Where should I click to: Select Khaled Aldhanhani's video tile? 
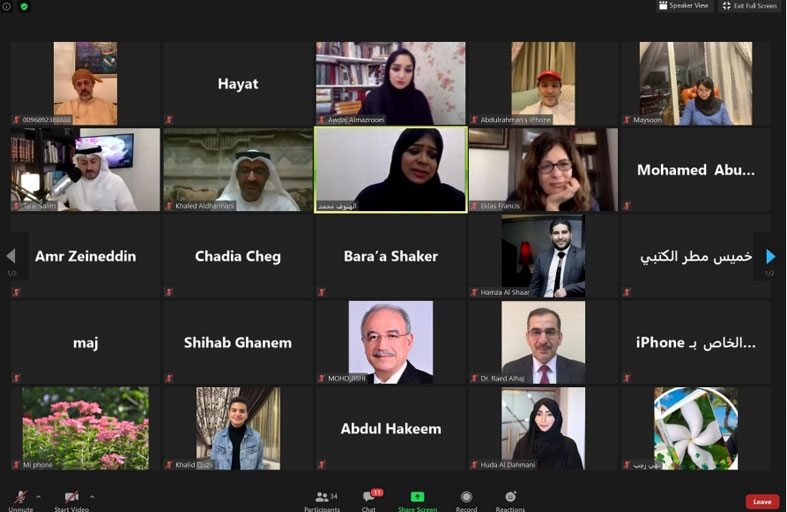(238, 170)
